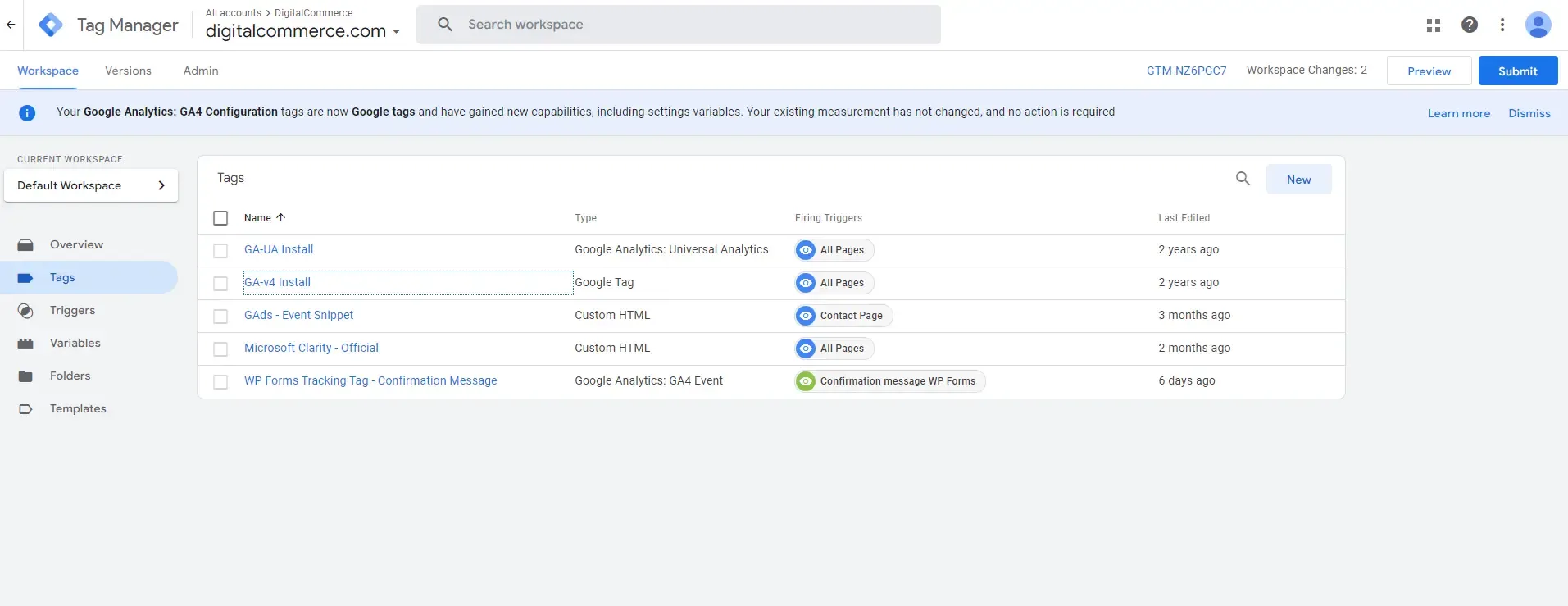Switch to the Admin tab

[x=201, y=71]
